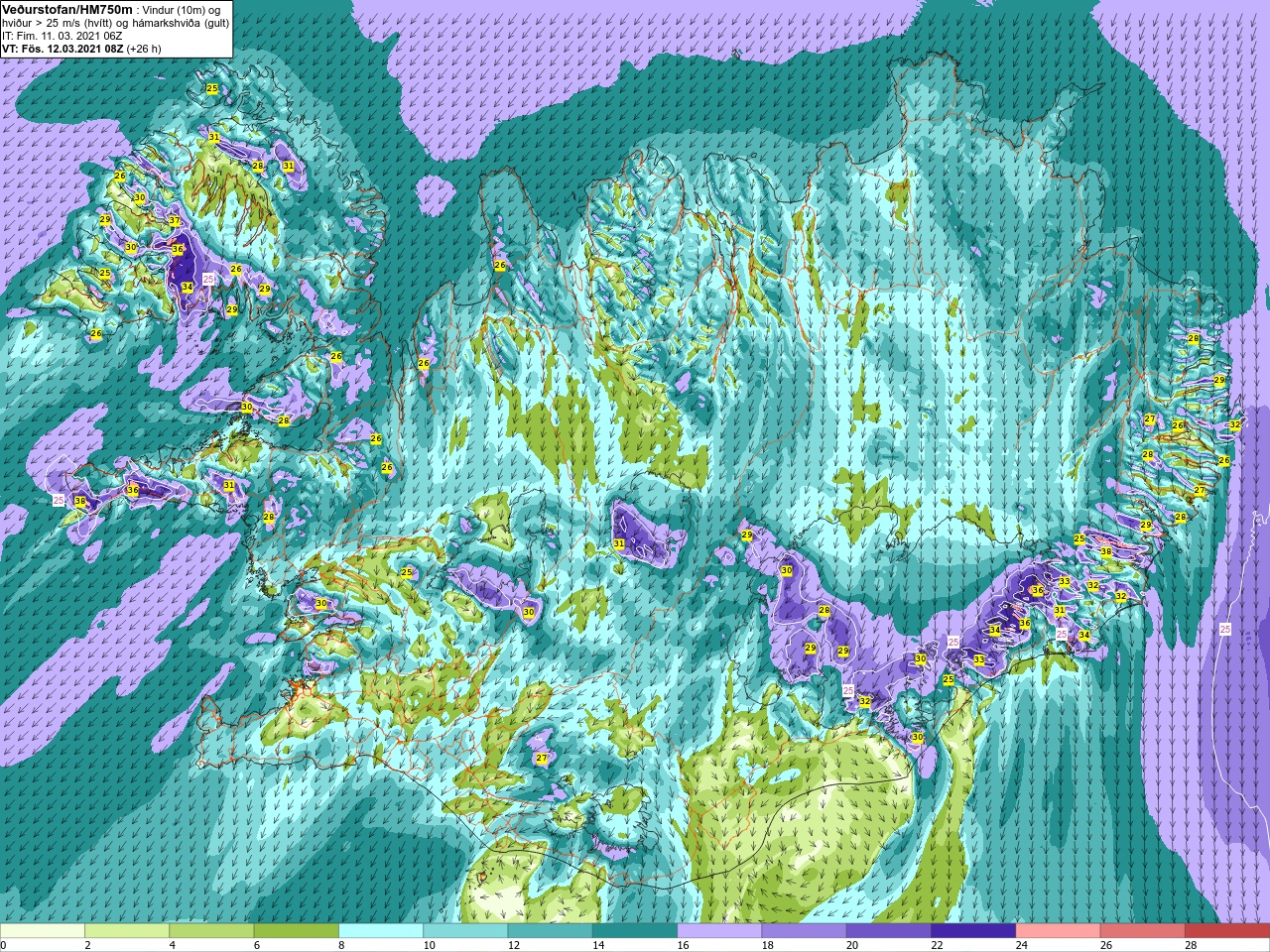The image size is (1270, 952).
Task: Click the Veðurstofan/HM750m map title
Action: tap(67, 9)
